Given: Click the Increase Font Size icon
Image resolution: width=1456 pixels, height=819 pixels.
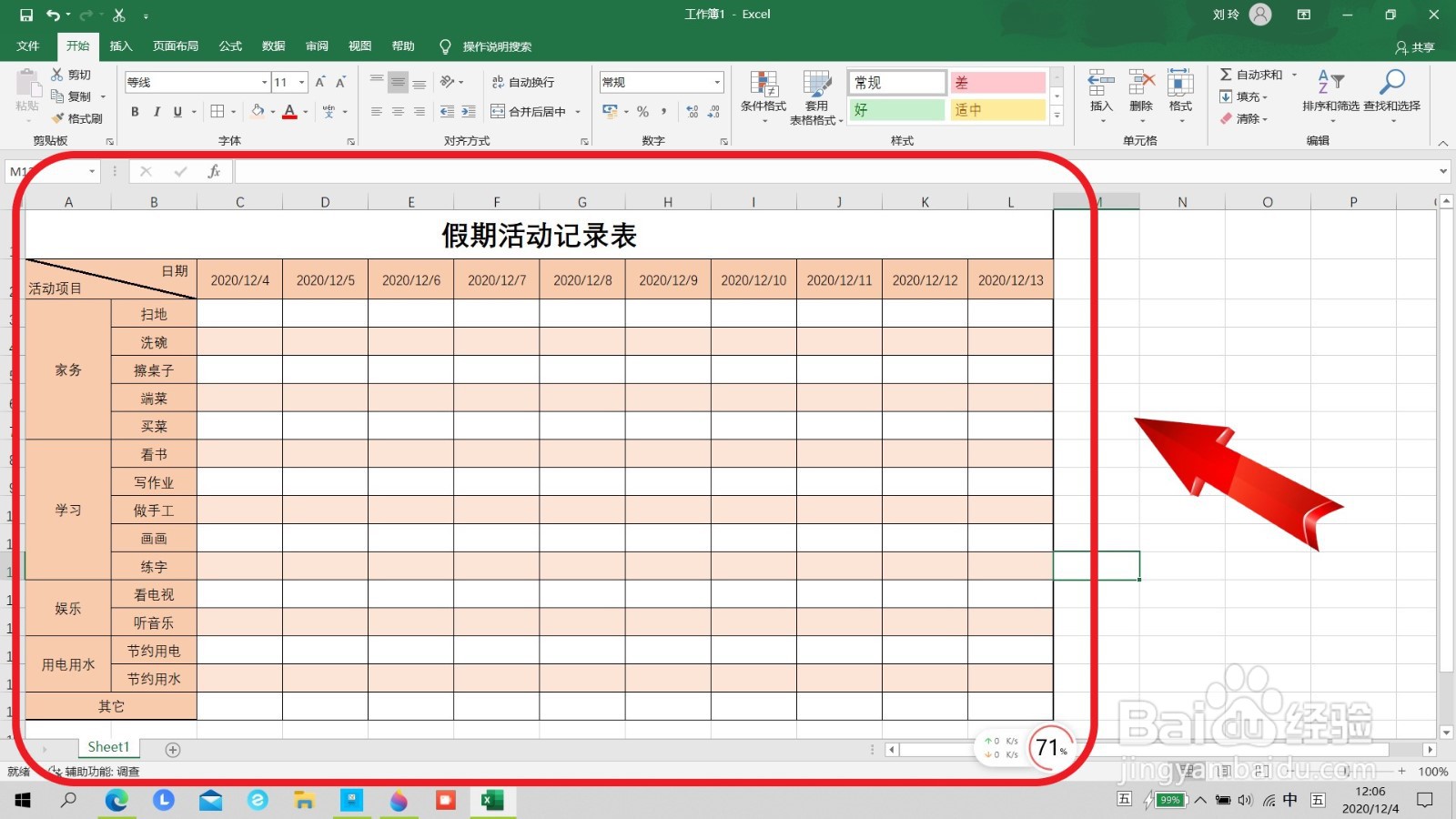Looking at the screenshot, I should tap(320, 82).
